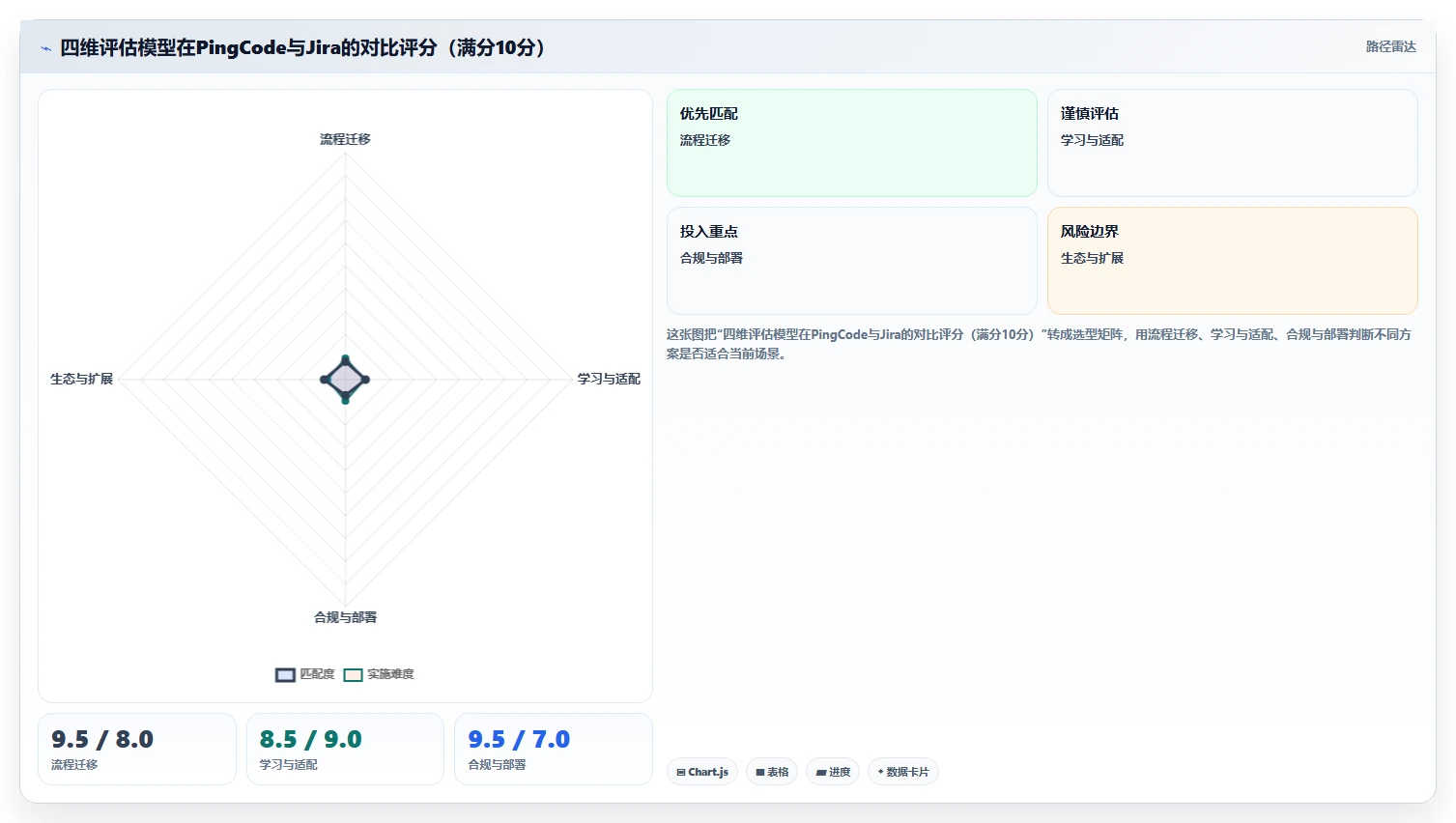Click the 合规与部署 radar axis label
The image size is (1456, 823).
tap(345, 617)
